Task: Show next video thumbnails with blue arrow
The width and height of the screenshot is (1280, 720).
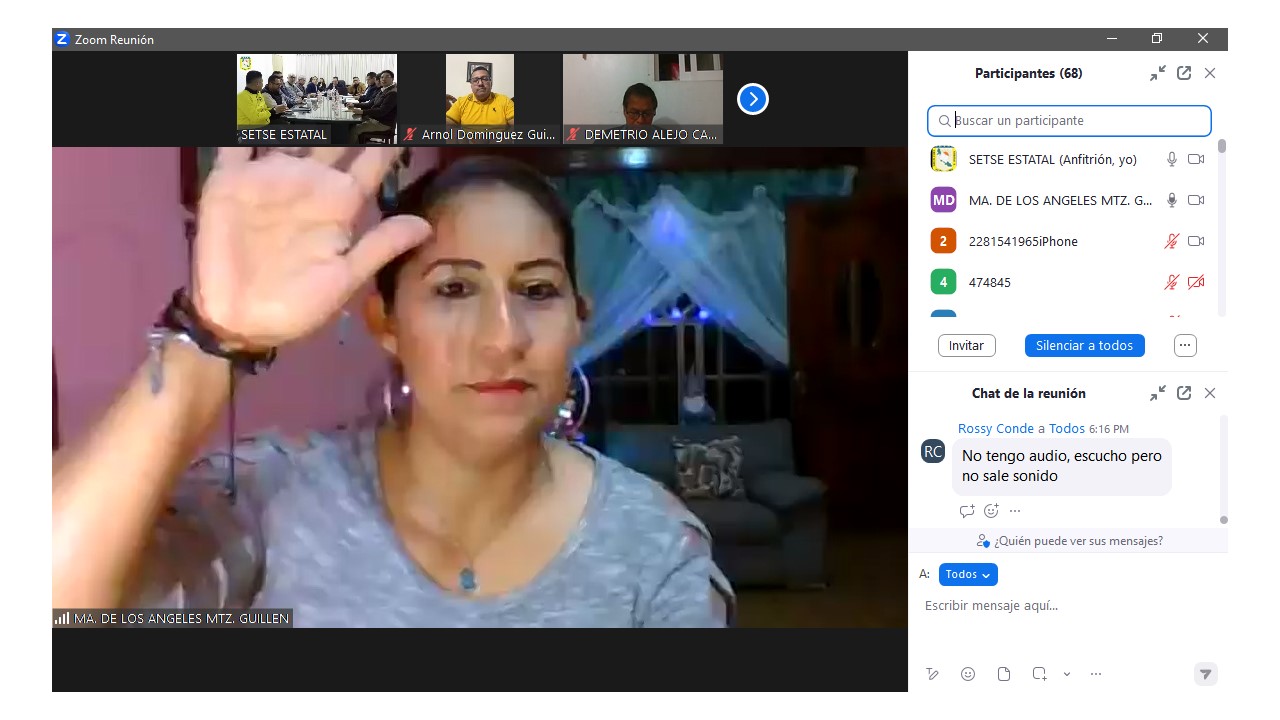Action: coord(753,99)
